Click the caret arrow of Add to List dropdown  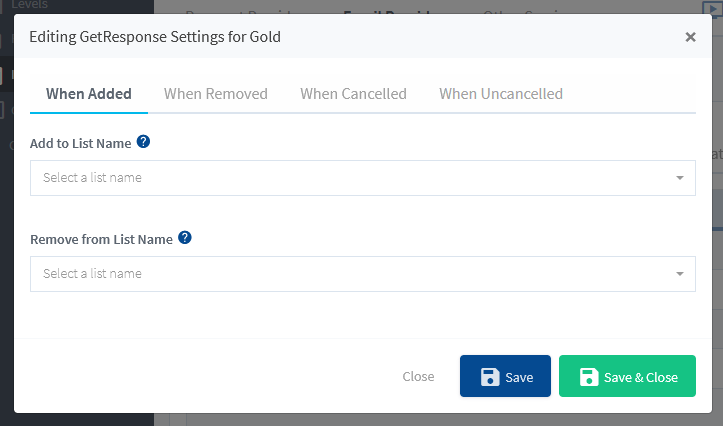coord(680,178)
